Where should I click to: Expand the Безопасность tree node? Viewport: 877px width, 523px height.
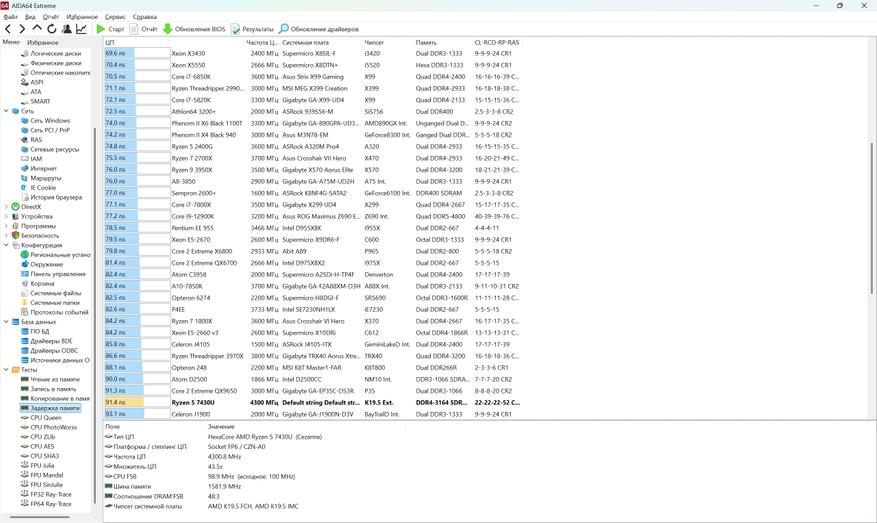[x=6, y=235]
